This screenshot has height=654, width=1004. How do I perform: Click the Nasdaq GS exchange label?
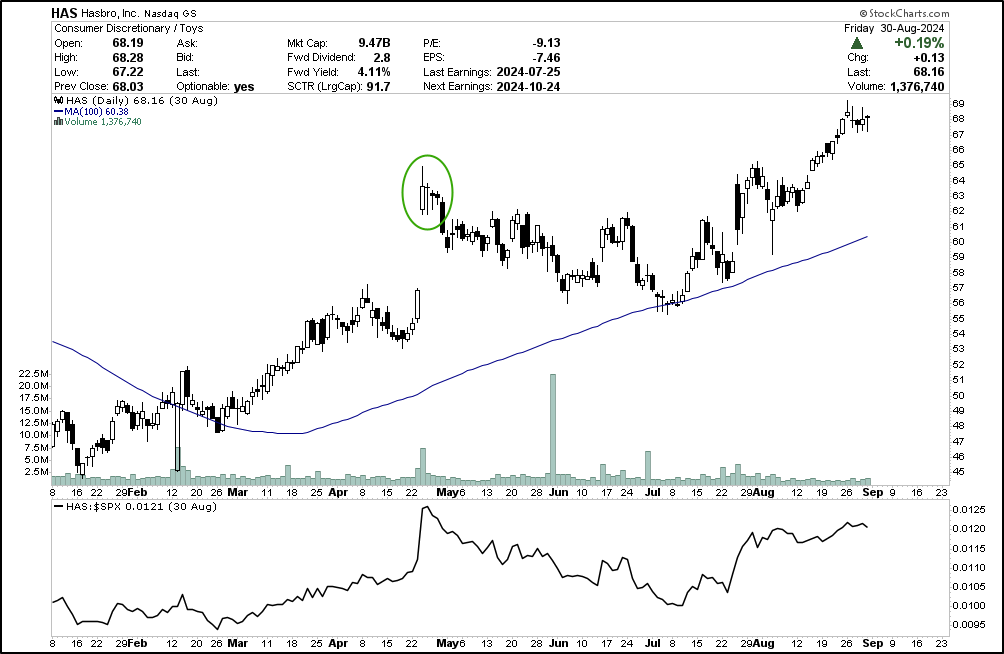click(x=170, y=13)
